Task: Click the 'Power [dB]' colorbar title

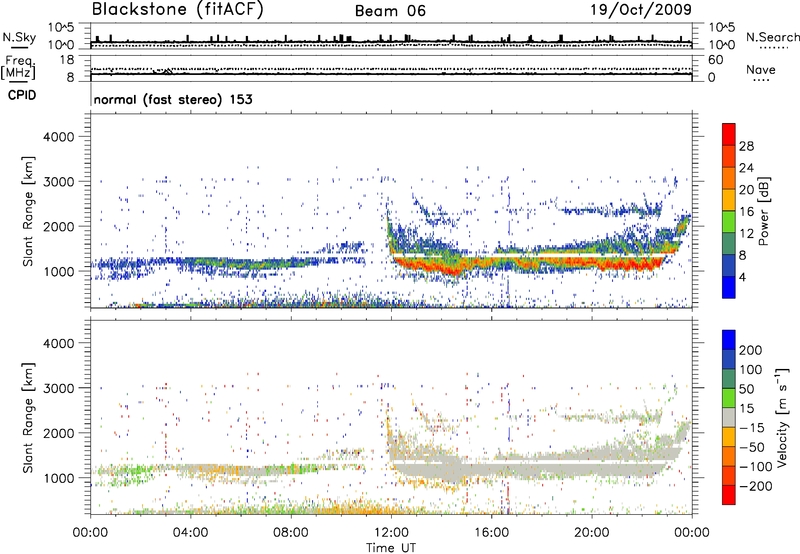Action: click(x=763, y=212)
